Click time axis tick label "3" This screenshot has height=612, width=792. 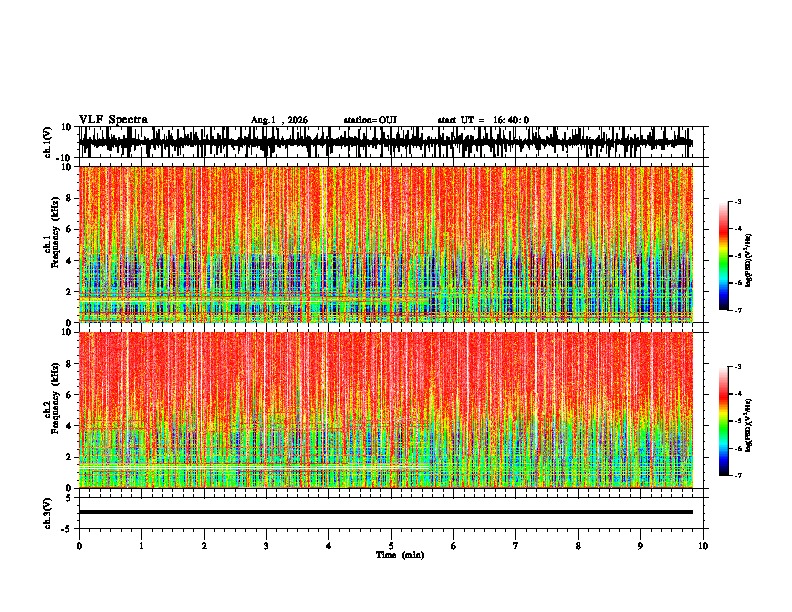tap(266, 546)
